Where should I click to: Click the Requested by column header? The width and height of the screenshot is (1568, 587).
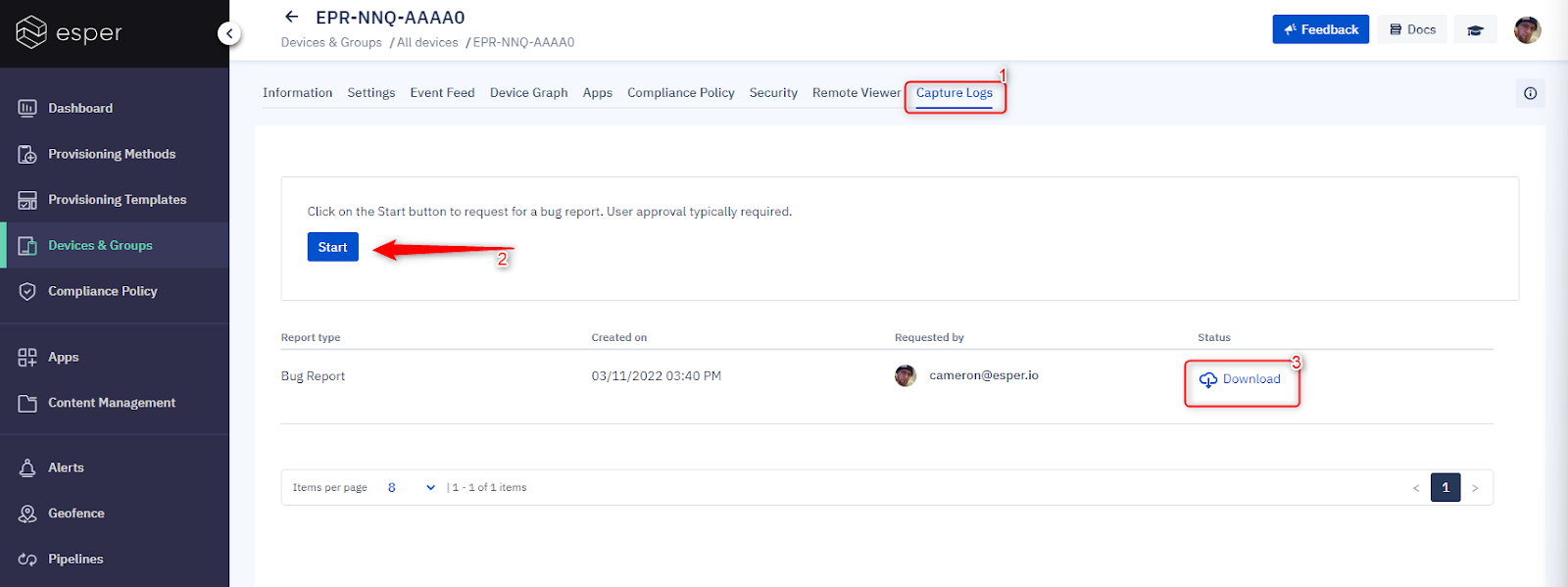pos(929,337)
